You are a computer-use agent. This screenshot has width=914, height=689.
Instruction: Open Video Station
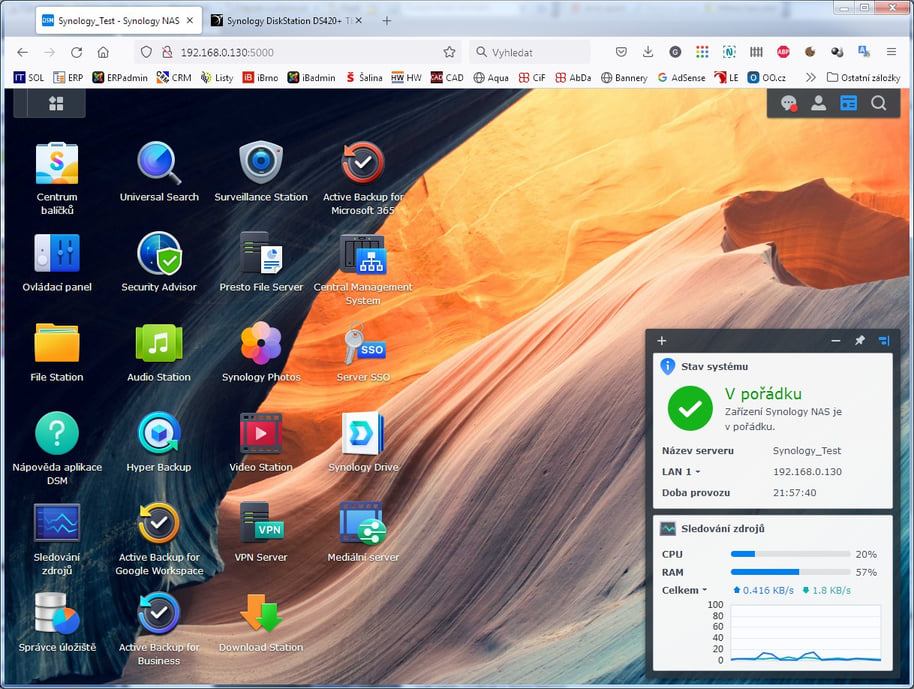point(261,433)
